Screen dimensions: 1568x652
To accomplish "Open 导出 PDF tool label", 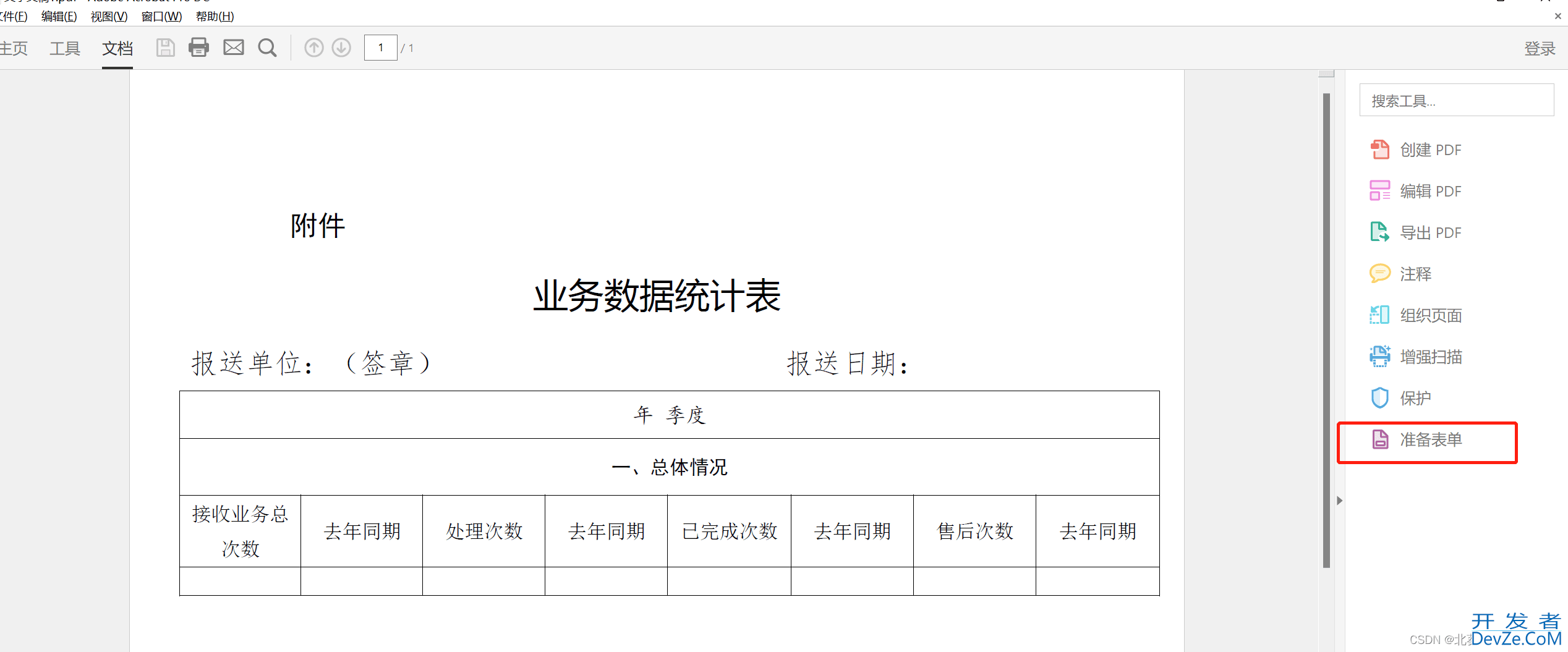I will pyautogui.click(x=1431, y=233).
